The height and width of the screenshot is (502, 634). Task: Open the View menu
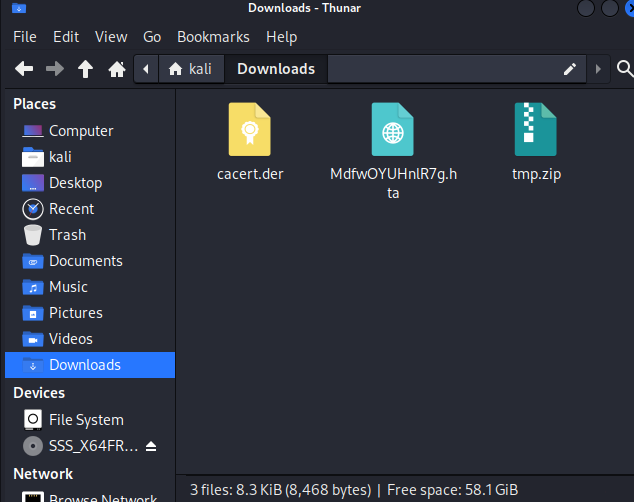pos(111,37)
